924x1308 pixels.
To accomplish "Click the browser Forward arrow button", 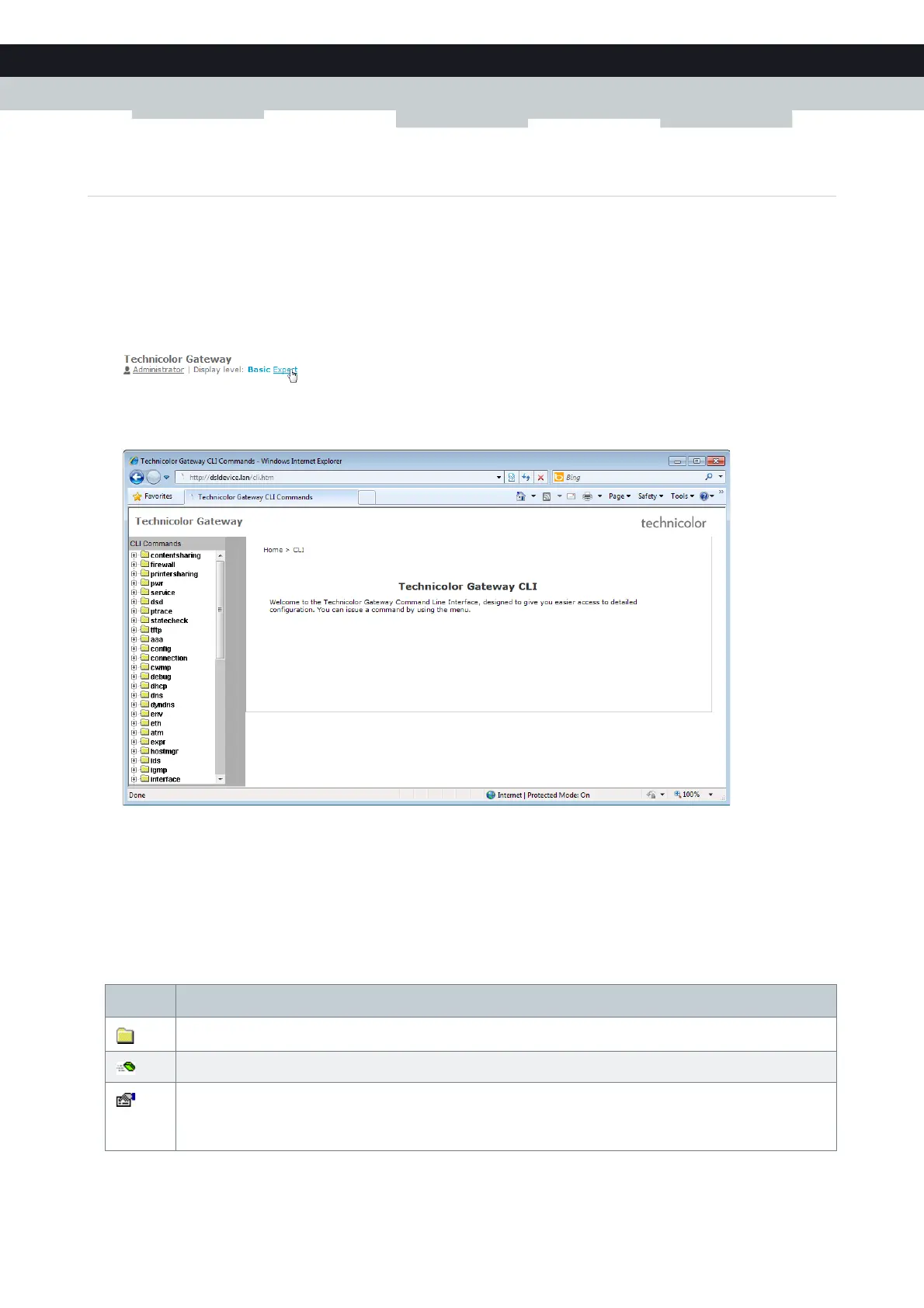I will pos(154,477).
